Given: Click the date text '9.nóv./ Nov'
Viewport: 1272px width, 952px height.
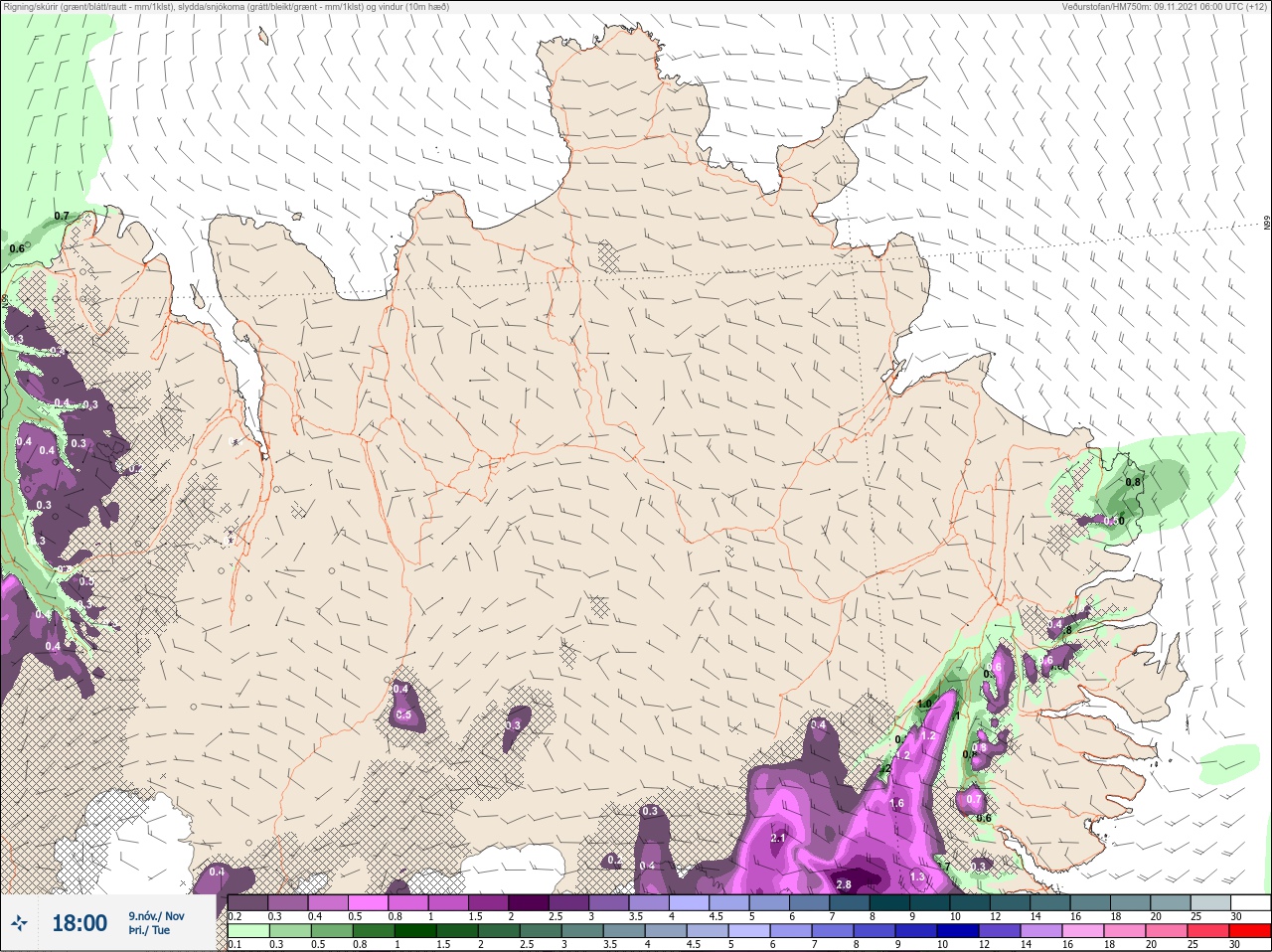Looking at the screenshot, I should 156,916.
